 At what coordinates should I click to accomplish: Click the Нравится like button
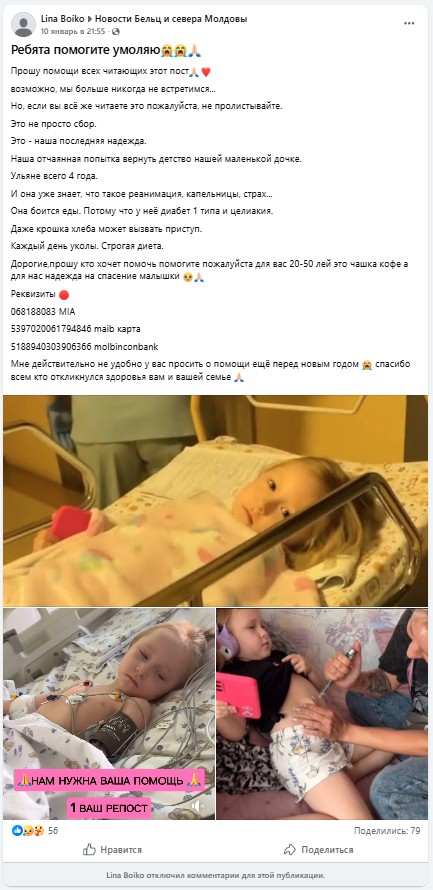point(112,850)
